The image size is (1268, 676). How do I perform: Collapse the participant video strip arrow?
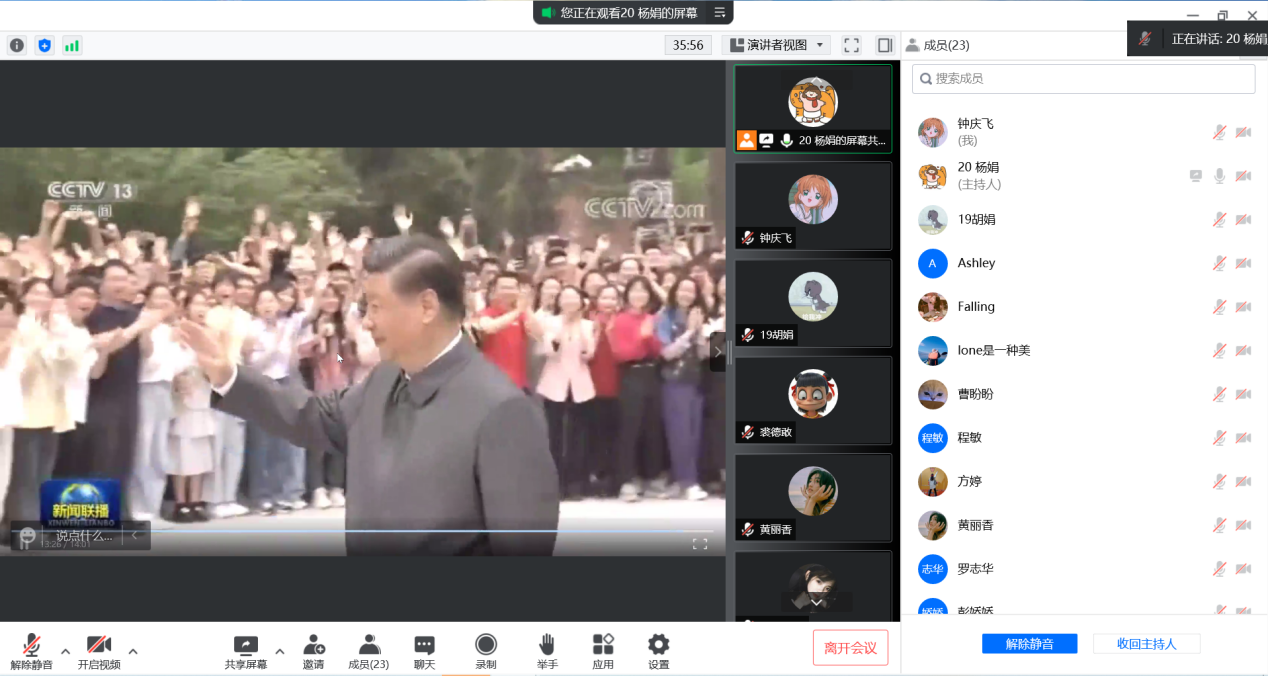click(717, 352)
